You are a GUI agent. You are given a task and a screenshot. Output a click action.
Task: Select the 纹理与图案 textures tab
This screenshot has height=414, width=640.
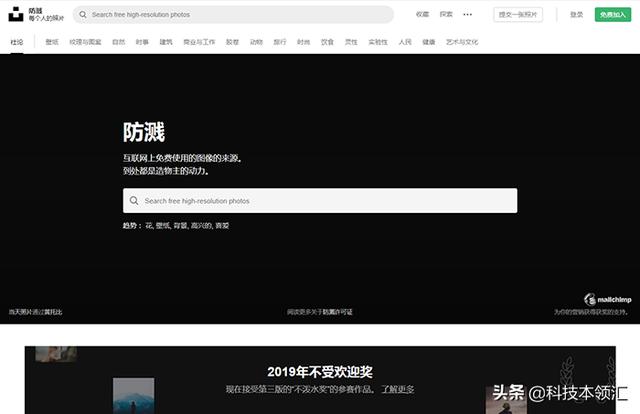coord(85,42)
